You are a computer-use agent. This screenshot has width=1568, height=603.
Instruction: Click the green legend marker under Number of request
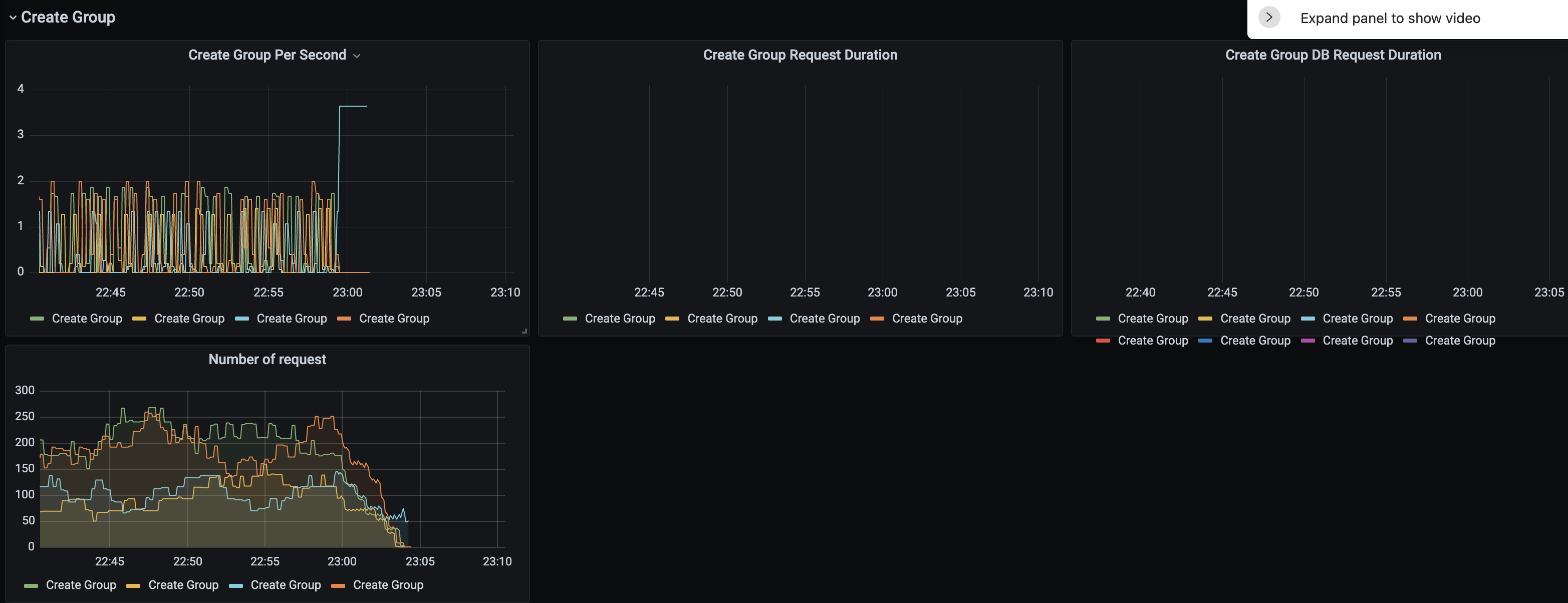click(x=32, y=585)
